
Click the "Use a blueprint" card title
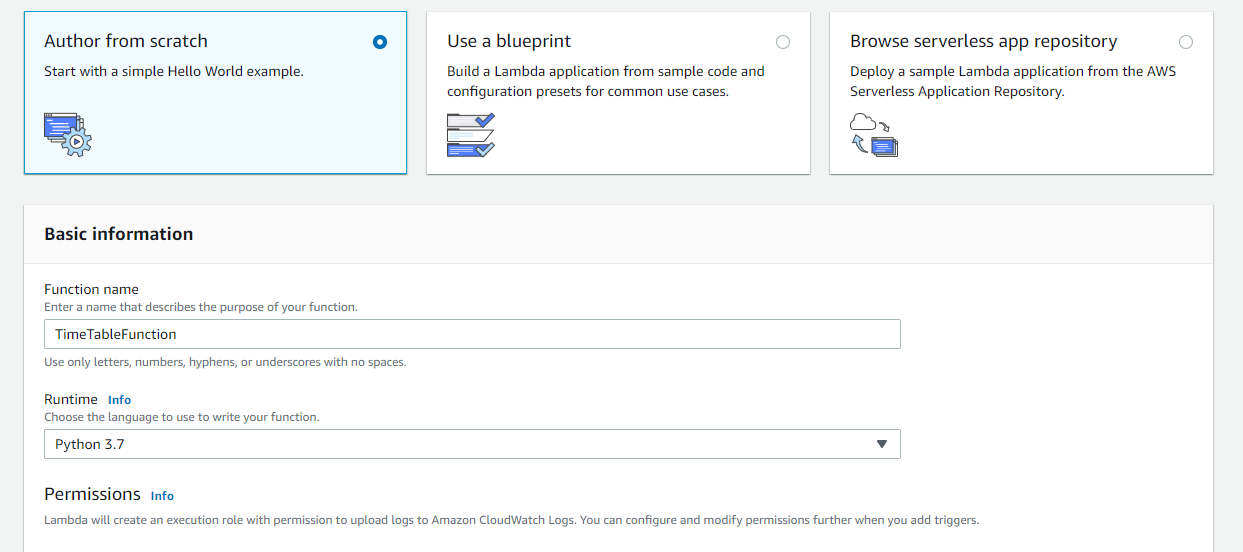click(509, 41)
